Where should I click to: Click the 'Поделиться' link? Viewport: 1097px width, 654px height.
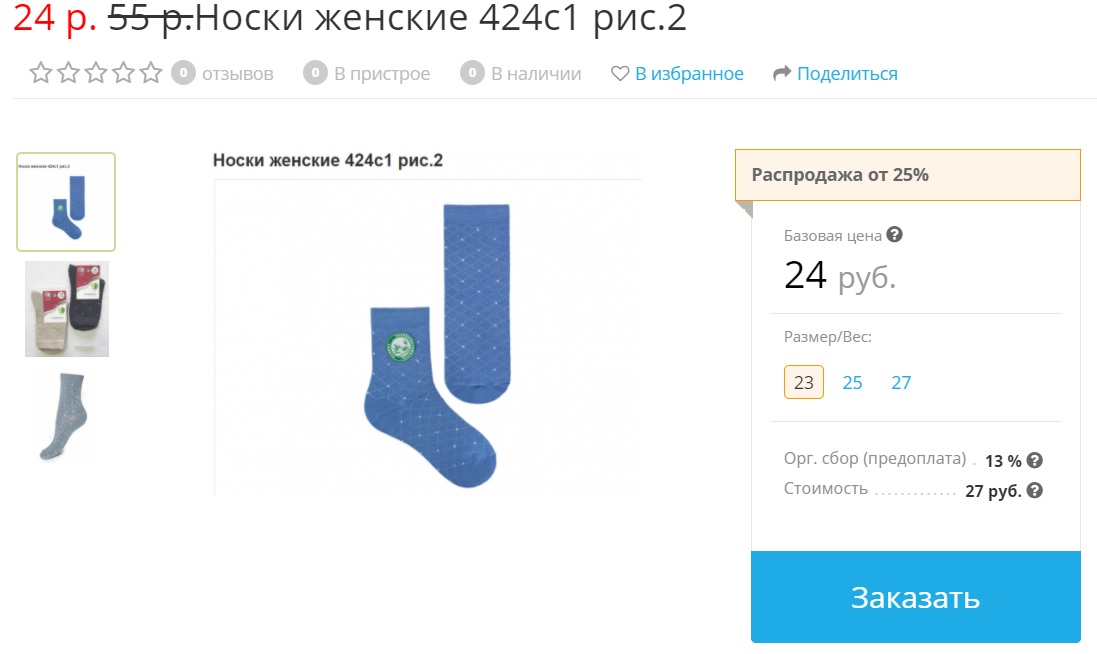(847, 73)
